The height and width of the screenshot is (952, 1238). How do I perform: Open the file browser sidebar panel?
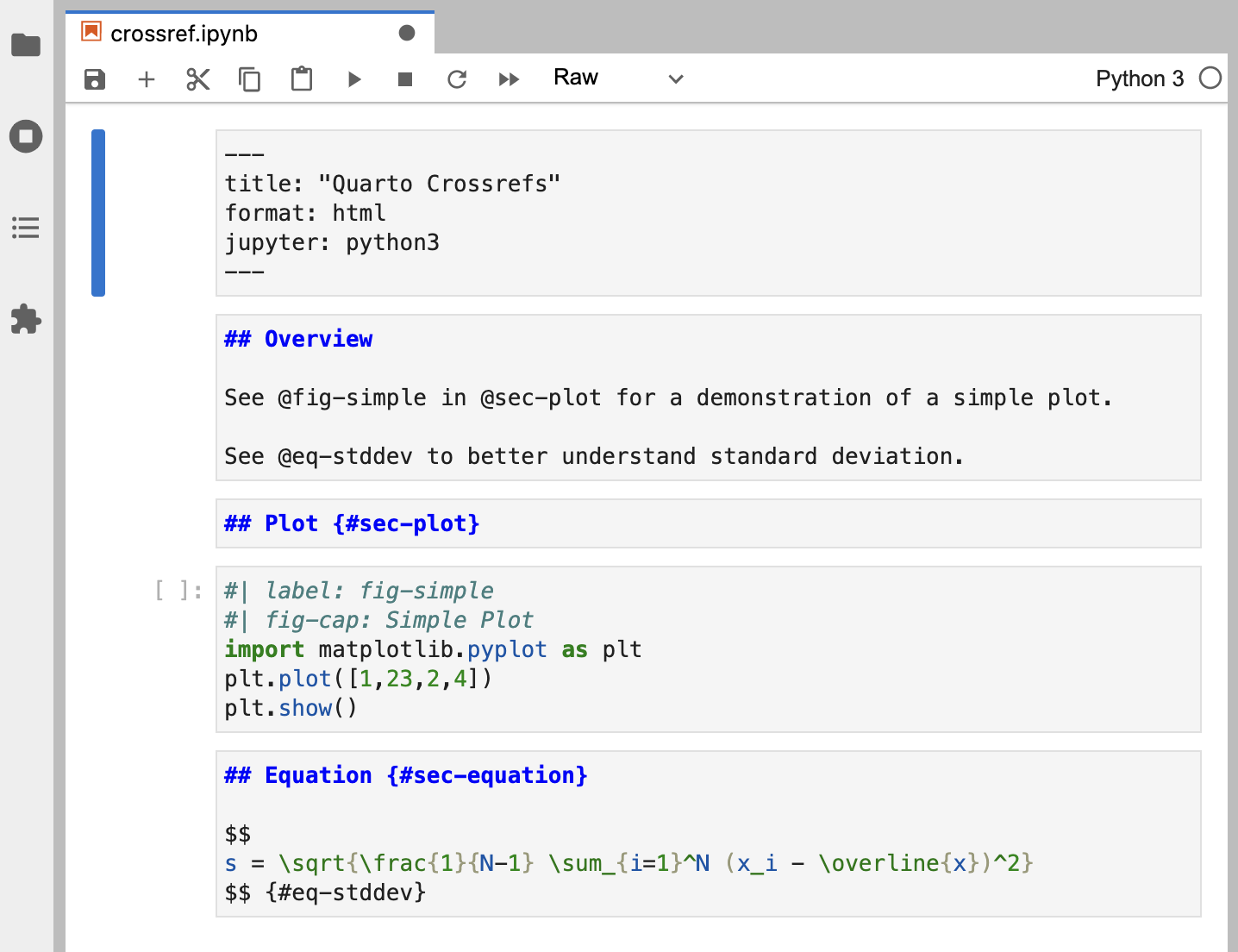point(26,45)
